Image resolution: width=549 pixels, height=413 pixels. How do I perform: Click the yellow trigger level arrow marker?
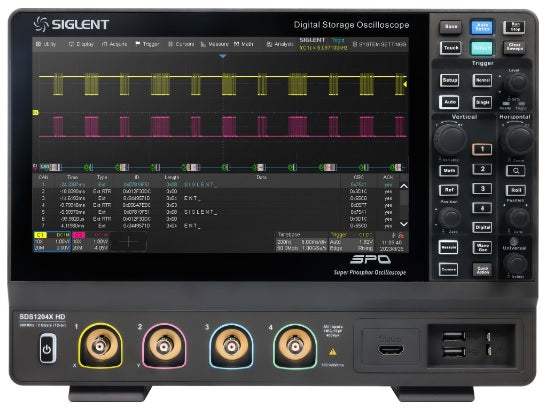click(405, 84)
